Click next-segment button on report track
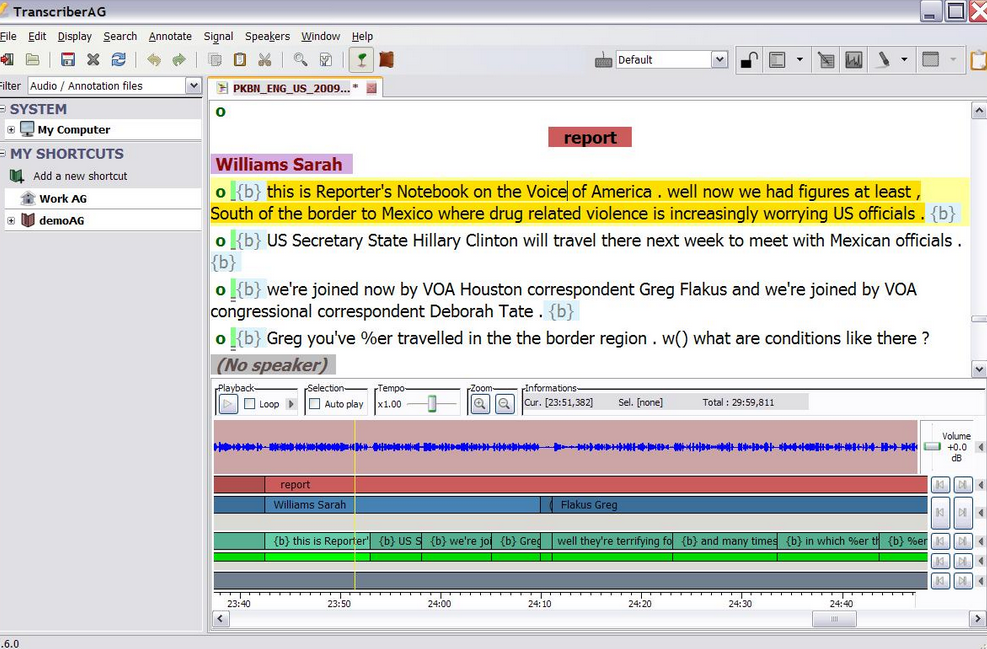Image resolution: width=987 pixels, height=649 pixels. (962, 485)
